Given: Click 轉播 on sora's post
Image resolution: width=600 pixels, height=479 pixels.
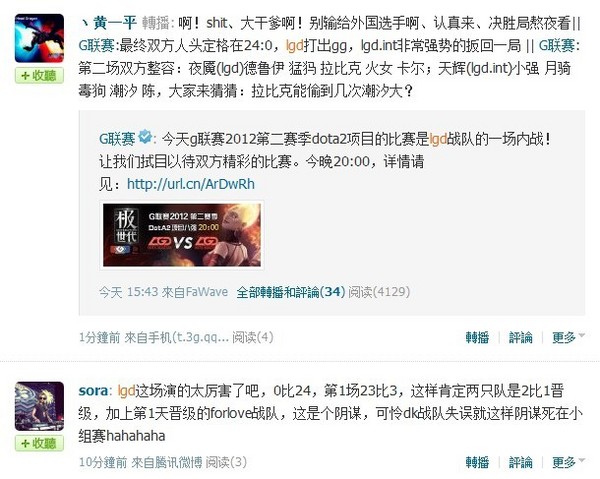Looking at the screenshot, I should coord(477,462).
